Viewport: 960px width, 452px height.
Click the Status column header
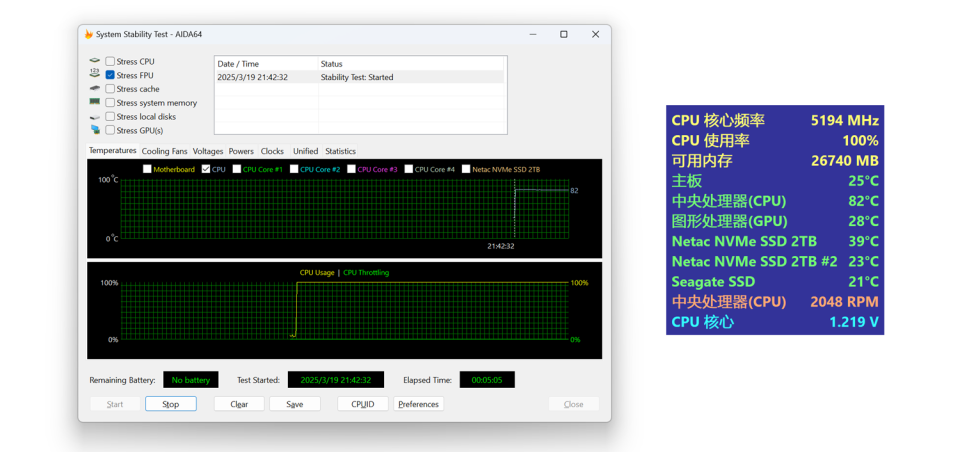point(411,64)
